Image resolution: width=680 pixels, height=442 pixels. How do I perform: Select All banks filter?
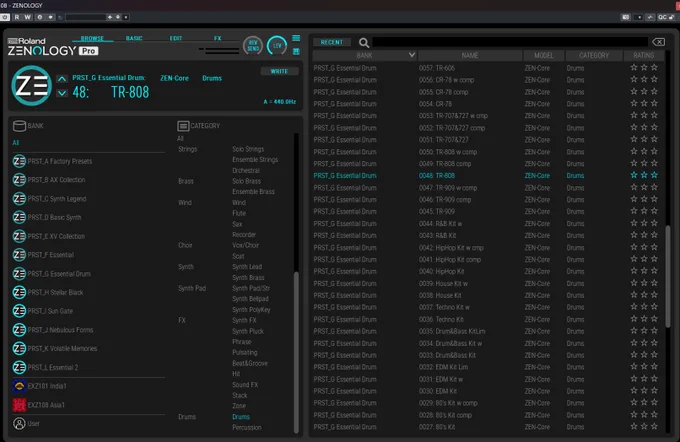(16, 143)
